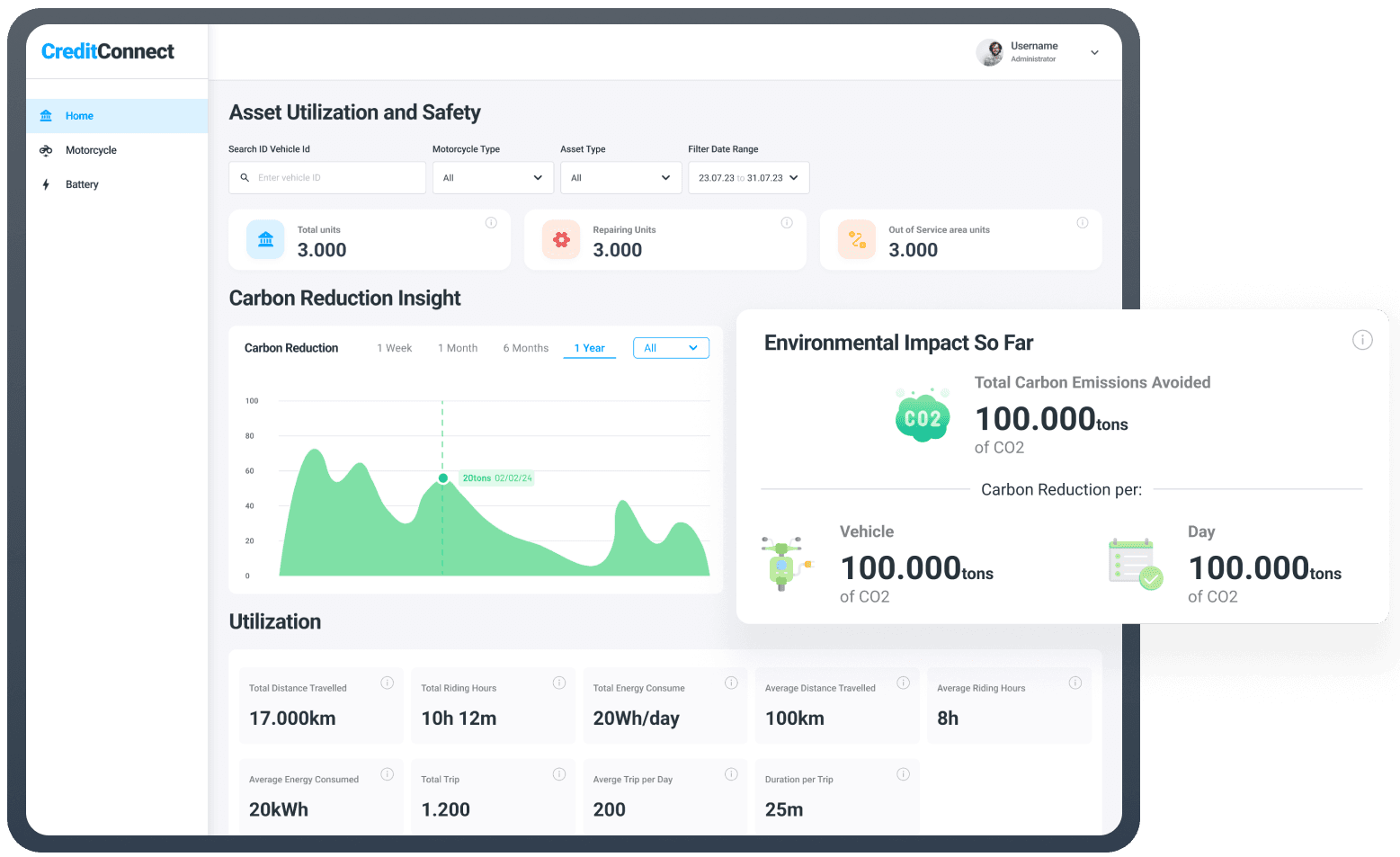This screenshot has height=857, width=1400.
Task: Select the 1 Week chart tab
Action: coord(395,347)
